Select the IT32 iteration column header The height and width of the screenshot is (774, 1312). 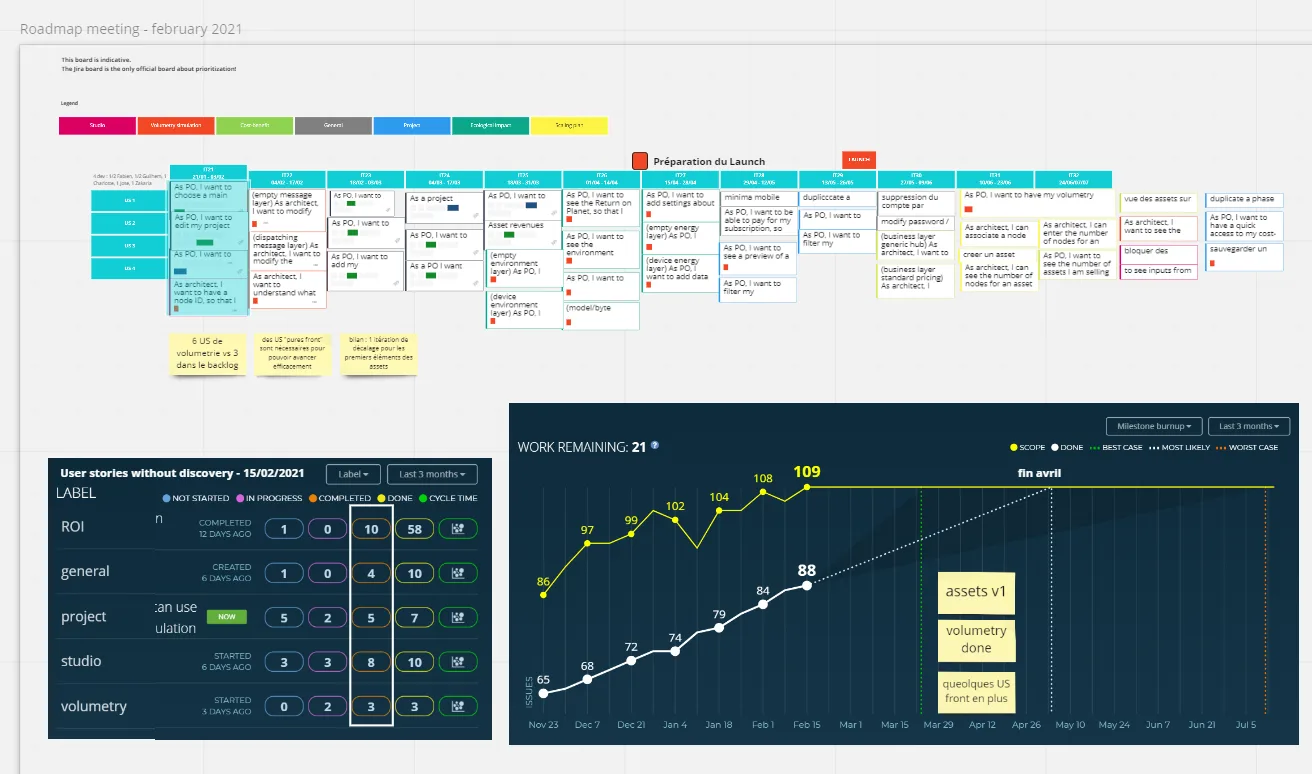point(1073,179)
